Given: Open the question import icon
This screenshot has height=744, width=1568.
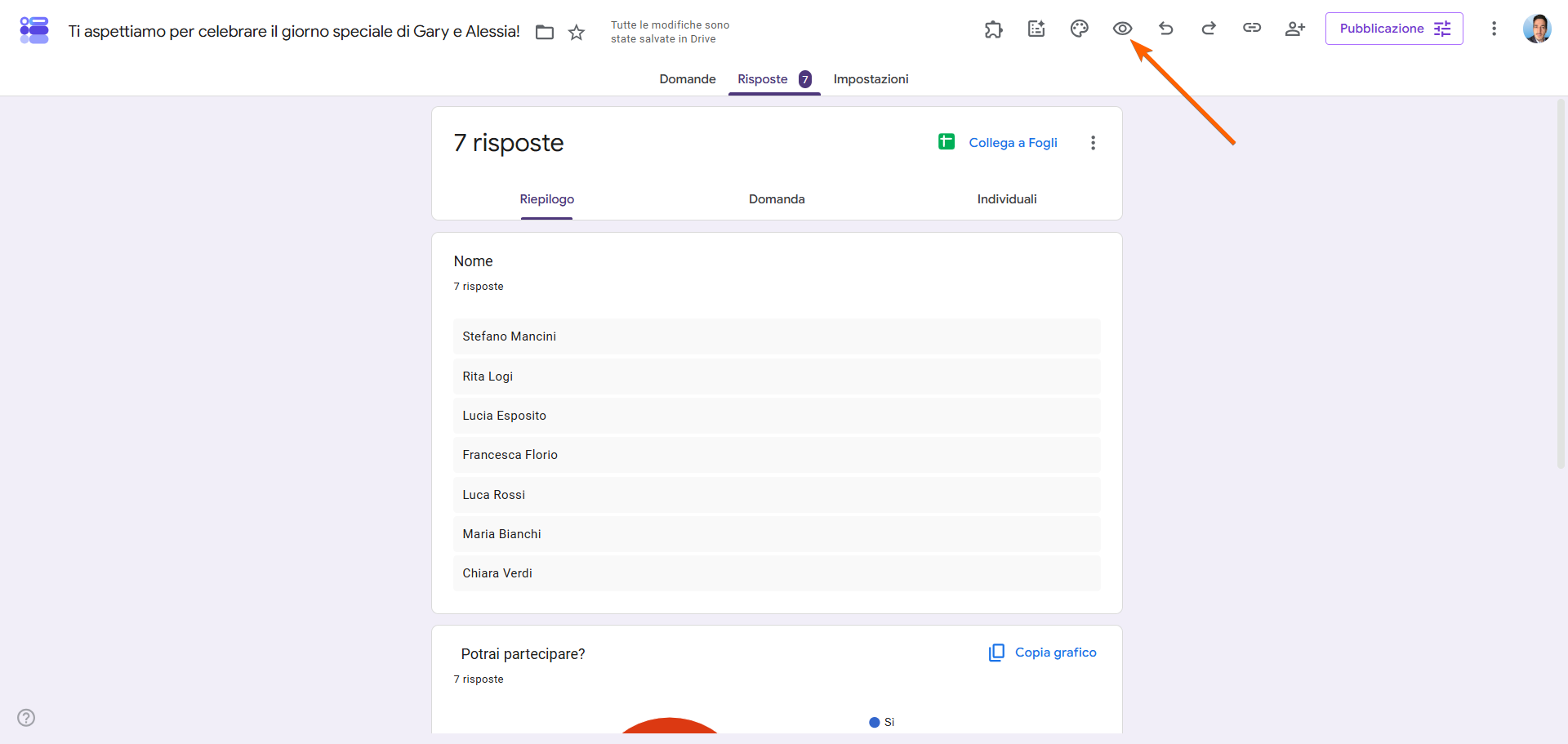Looking at the screenshot, I should point(1036,29).
